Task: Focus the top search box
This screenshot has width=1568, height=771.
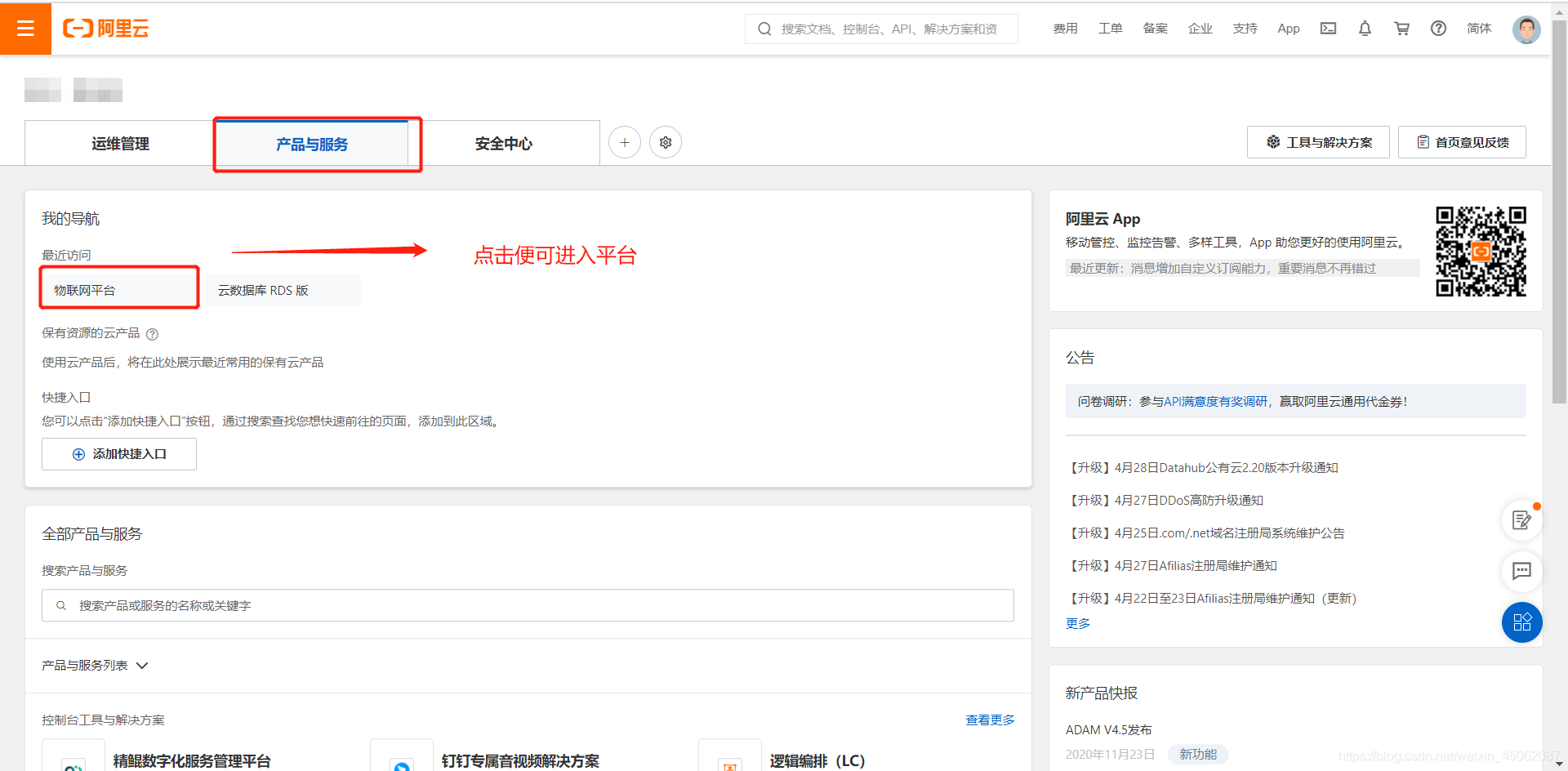Action: [881, 29]
